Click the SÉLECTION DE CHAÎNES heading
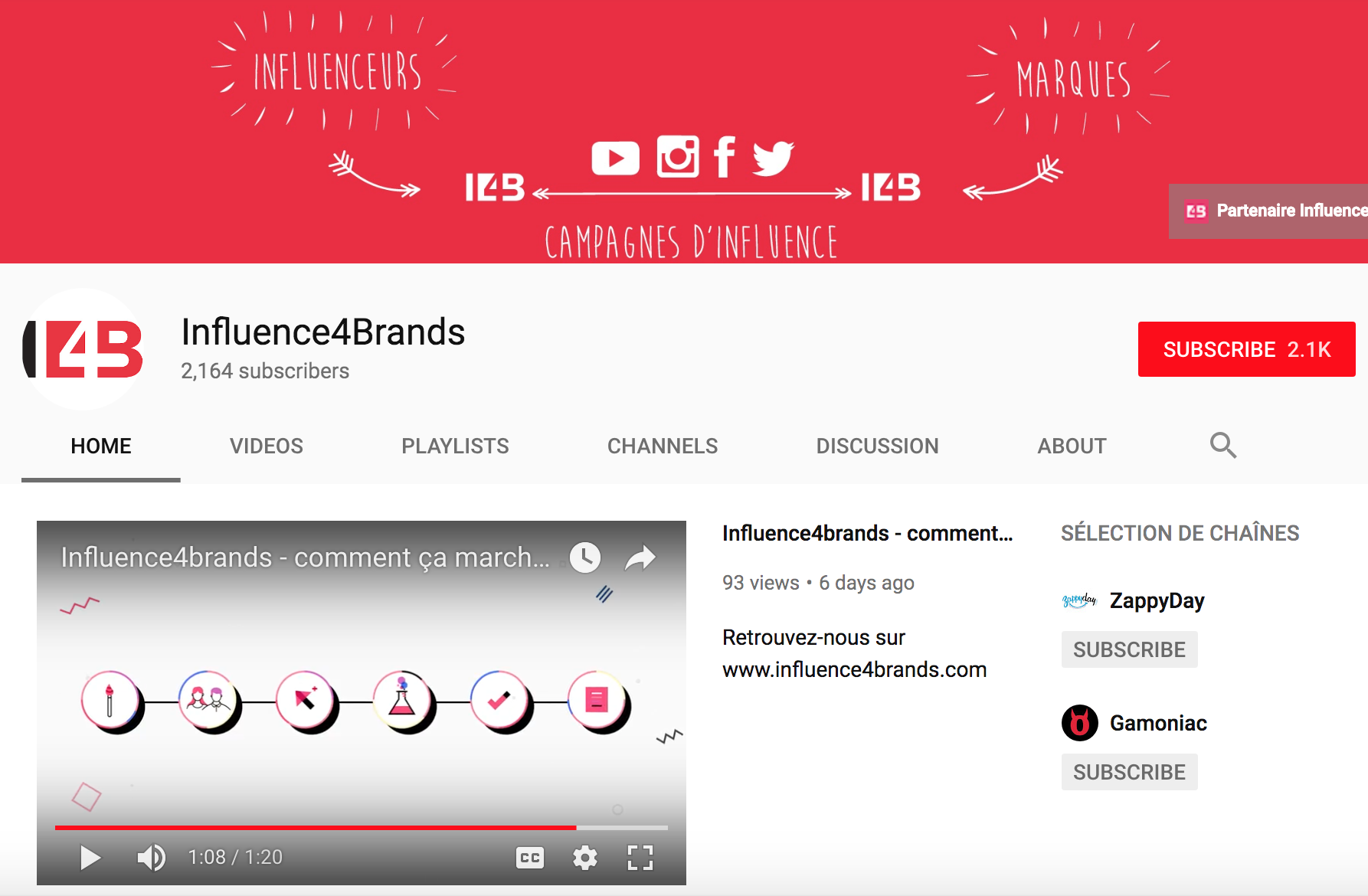Viewport: 1368px width, 896px height. 1180,533
